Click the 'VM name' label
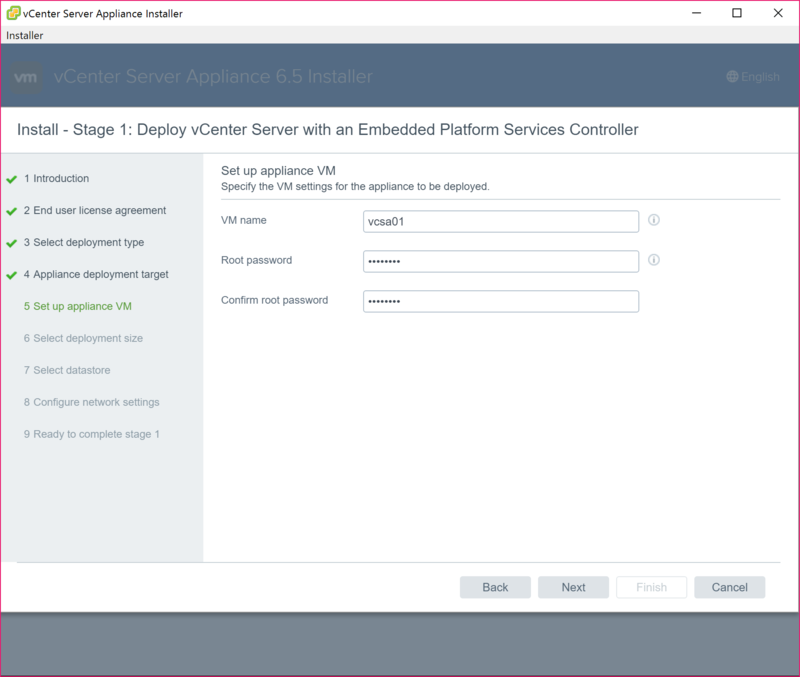 (244, 220)
